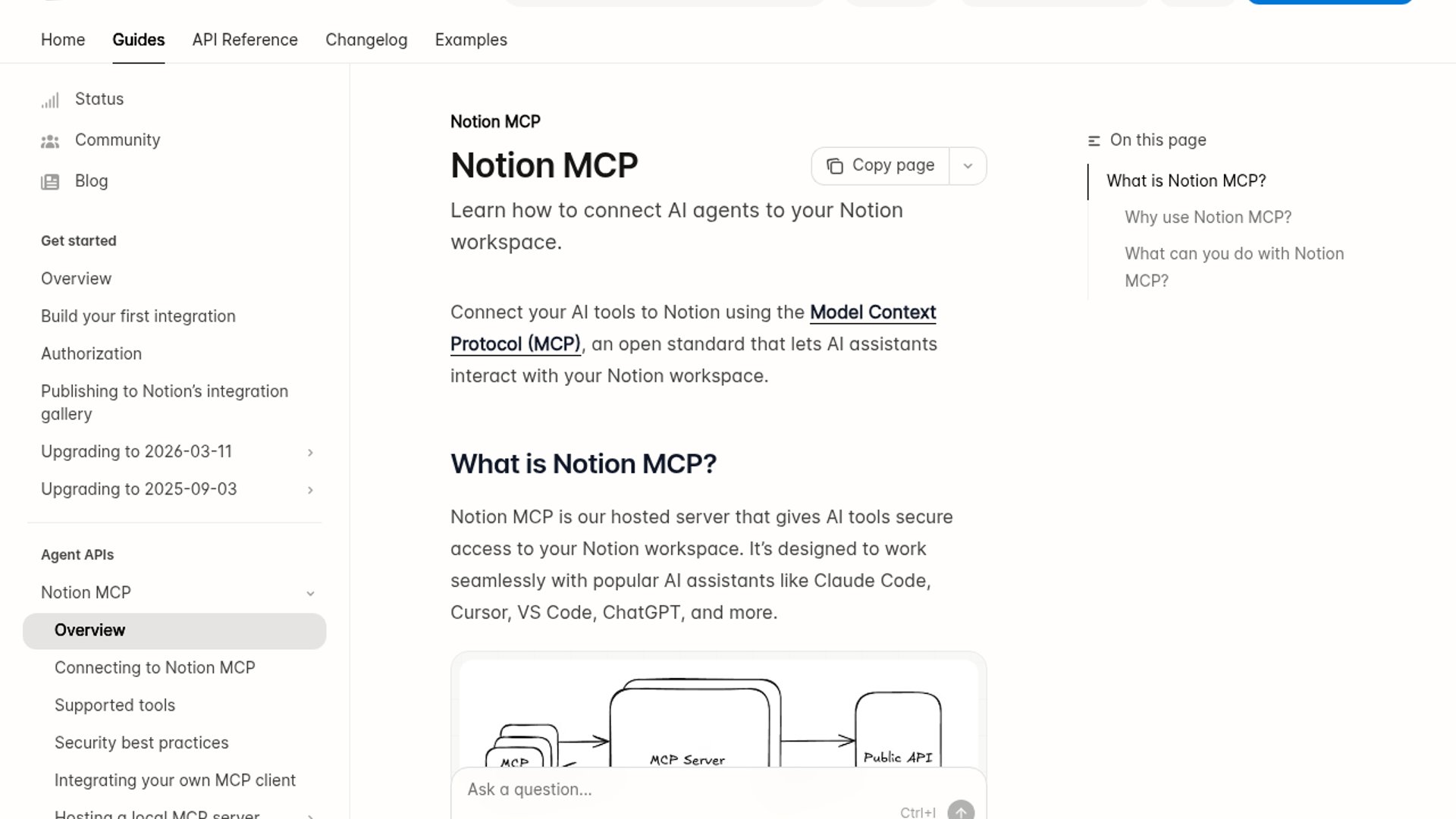This screenshot has width=1456, height=819.
Task: Expand the Upgrading to 2025-09-03 section
Action: 310,490
